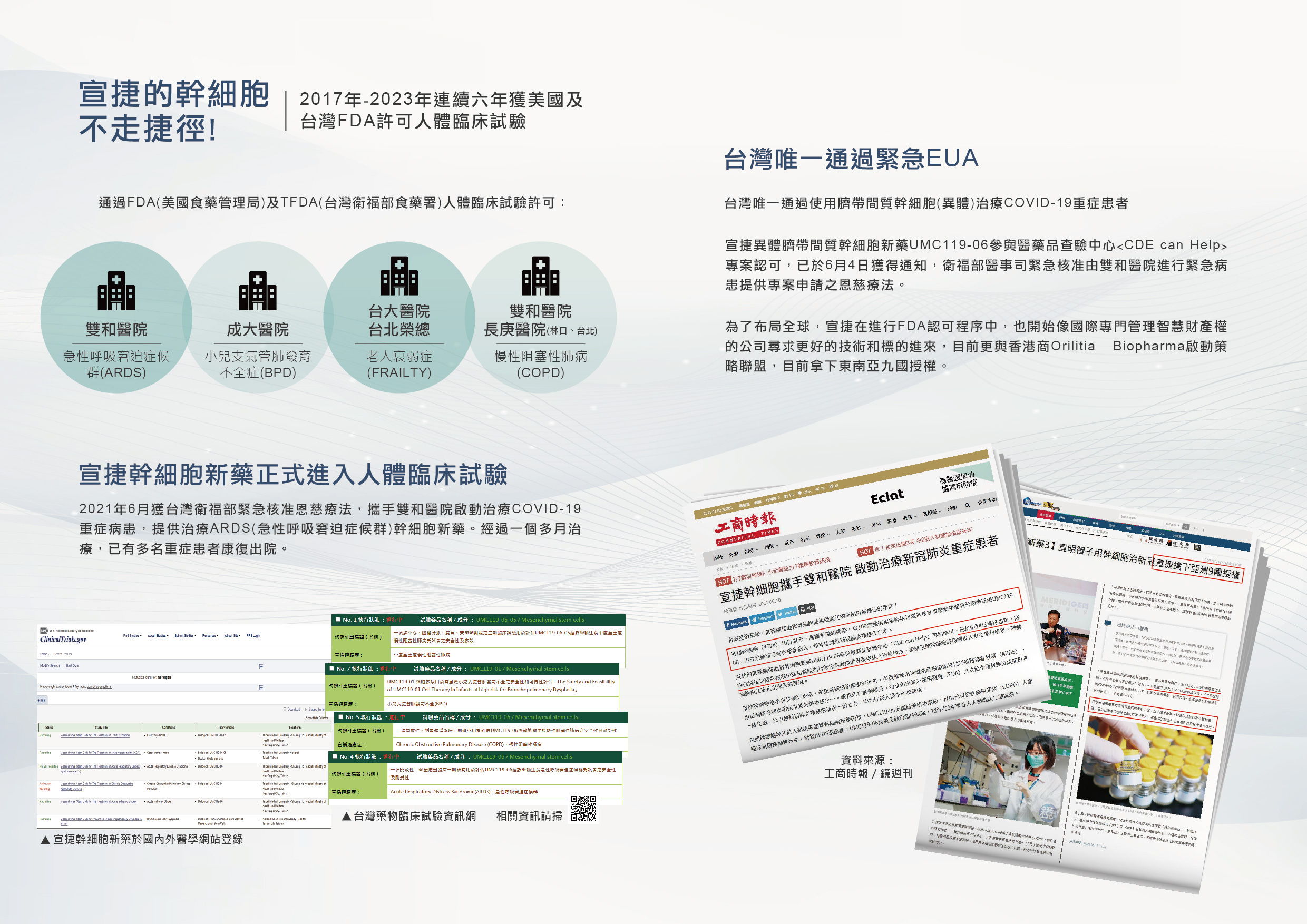Screen dimensions: 1307x924
Task: Open the Resources dropdown on ClinicalTrials.gov
Action: tap(210, 635)
